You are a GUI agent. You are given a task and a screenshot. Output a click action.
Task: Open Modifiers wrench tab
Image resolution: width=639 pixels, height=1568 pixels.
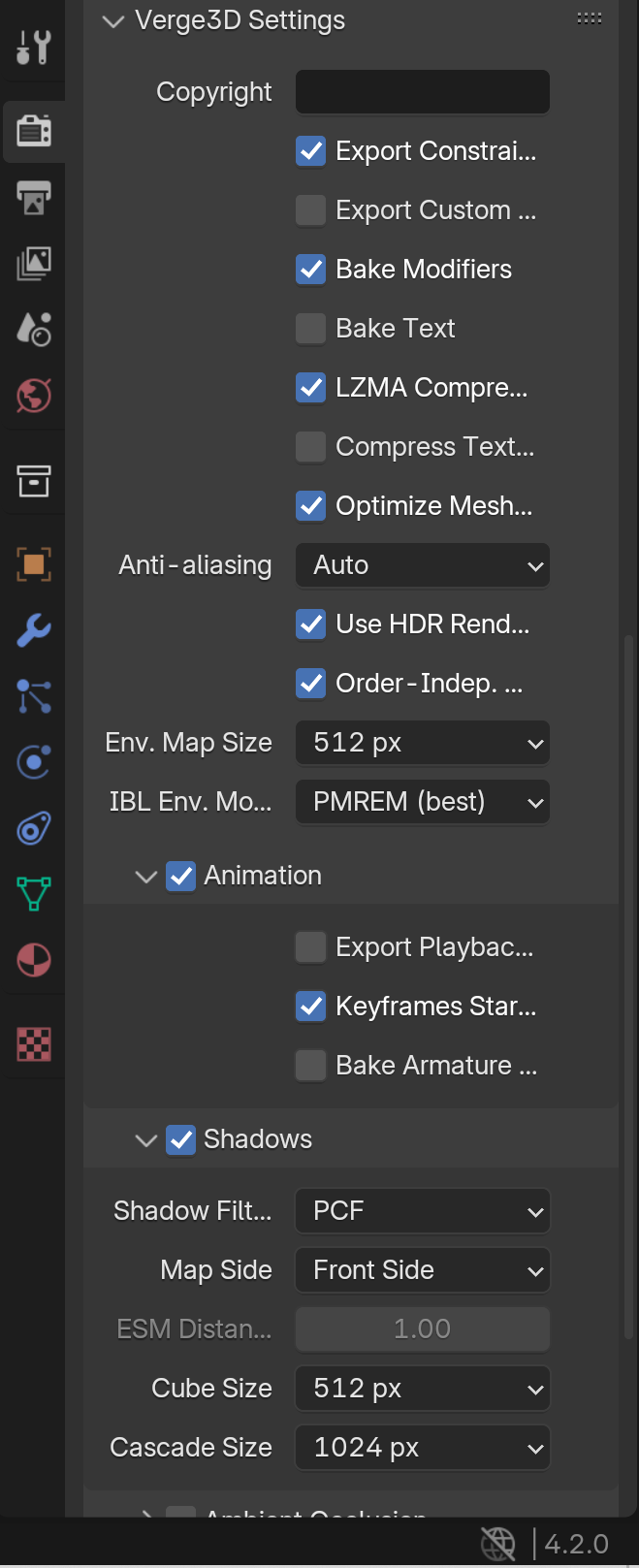[33, 630]
